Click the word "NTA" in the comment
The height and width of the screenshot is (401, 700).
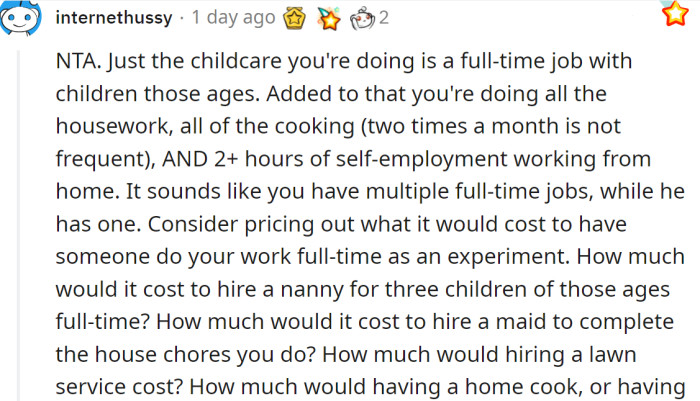(76, 62)
